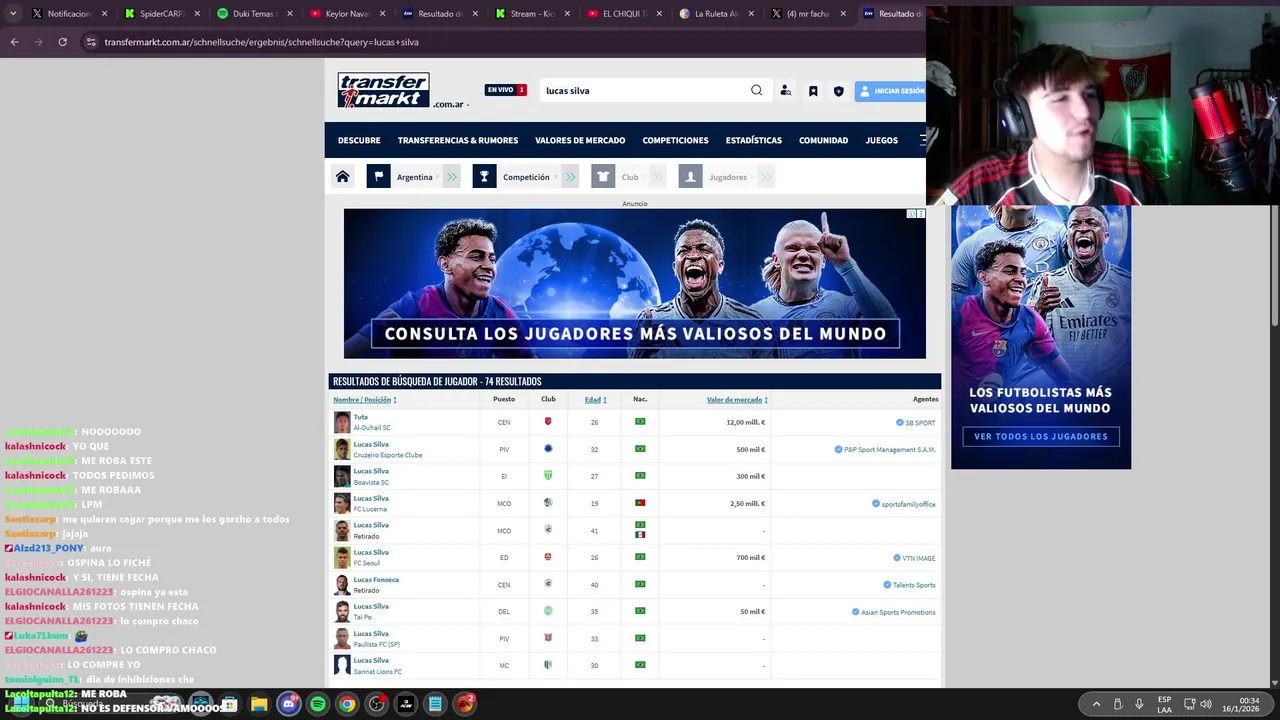
Task: Go to home via house icon
Action: point(342,177)
